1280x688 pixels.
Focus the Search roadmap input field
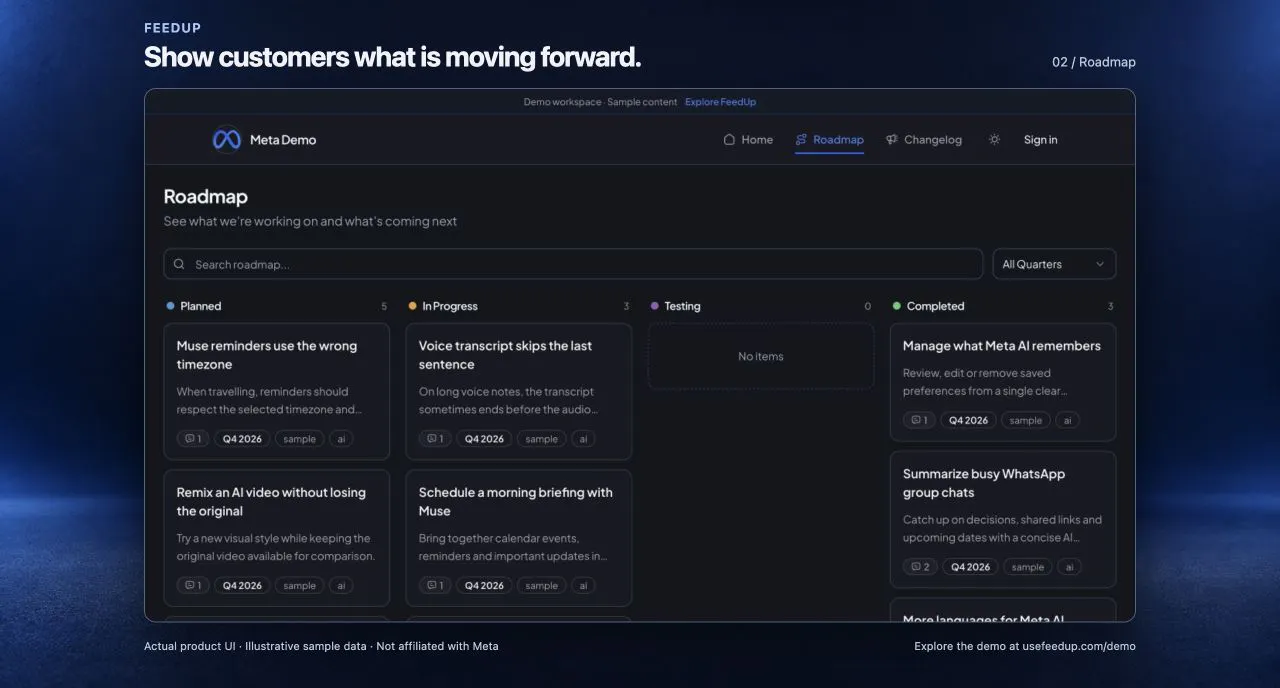click(x=573, y=264)
